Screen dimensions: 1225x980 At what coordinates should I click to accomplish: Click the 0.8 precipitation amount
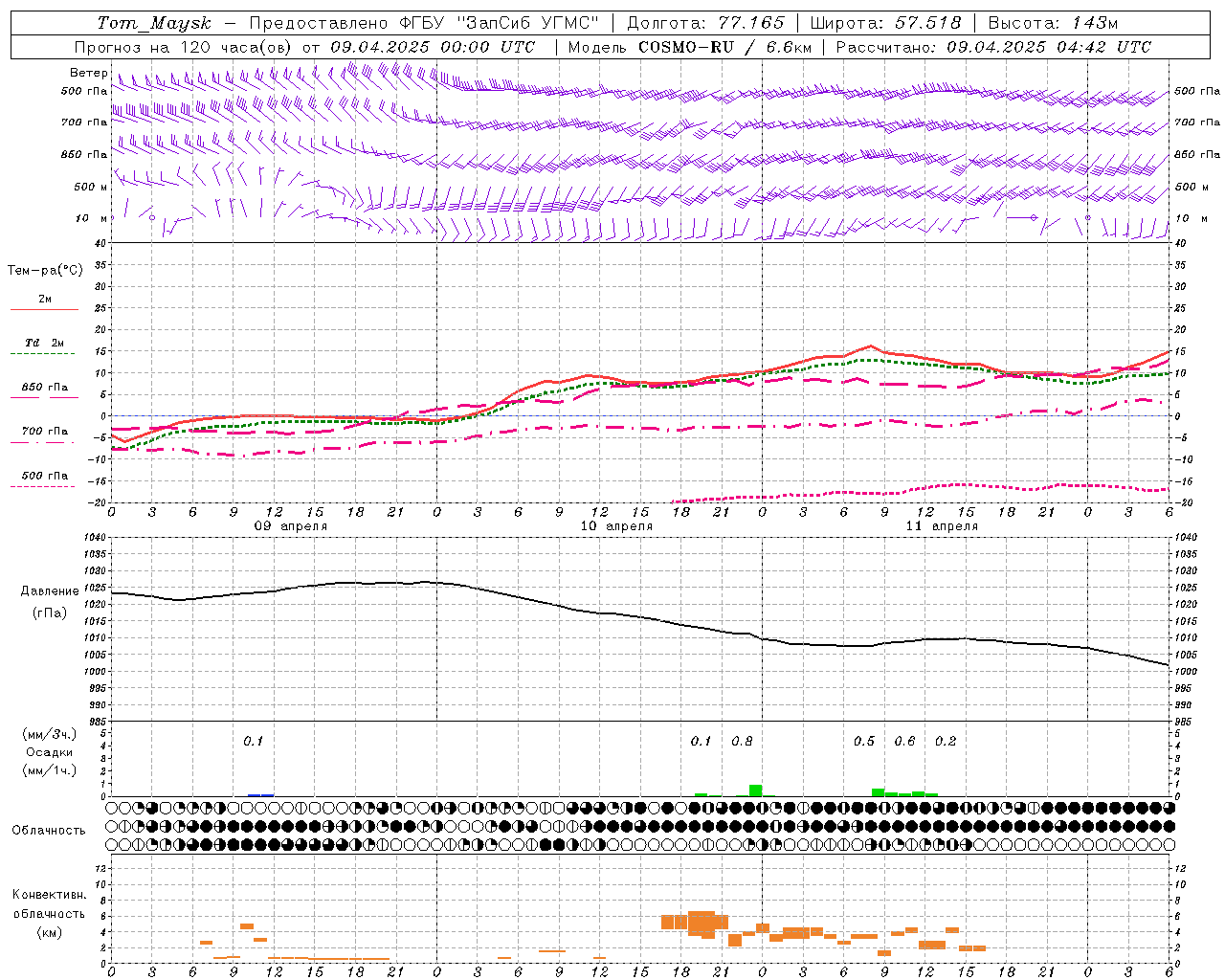click(742, 741)
